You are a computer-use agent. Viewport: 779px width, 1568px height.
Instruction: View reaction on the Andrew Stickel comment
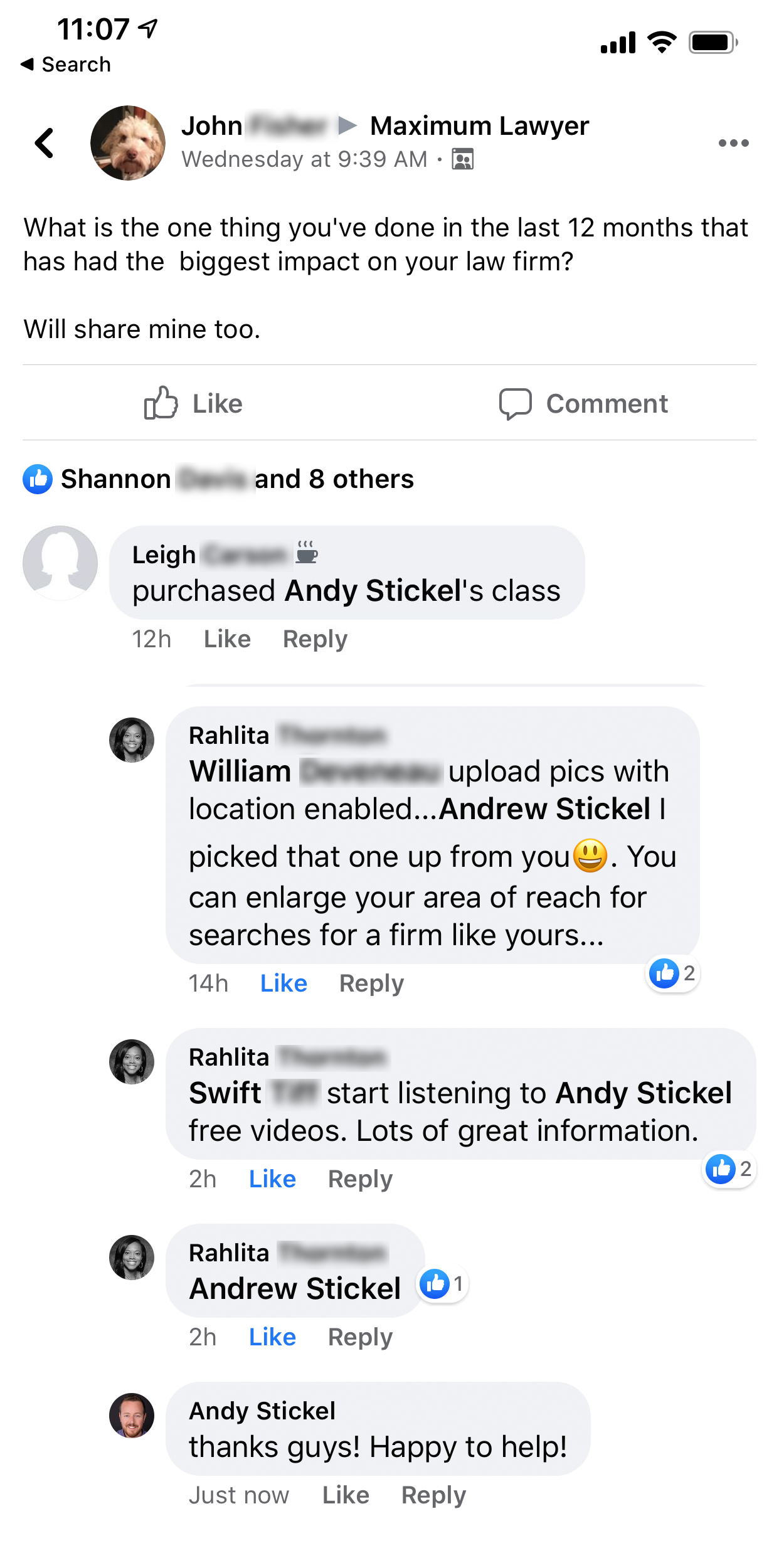click(442, 1284)
